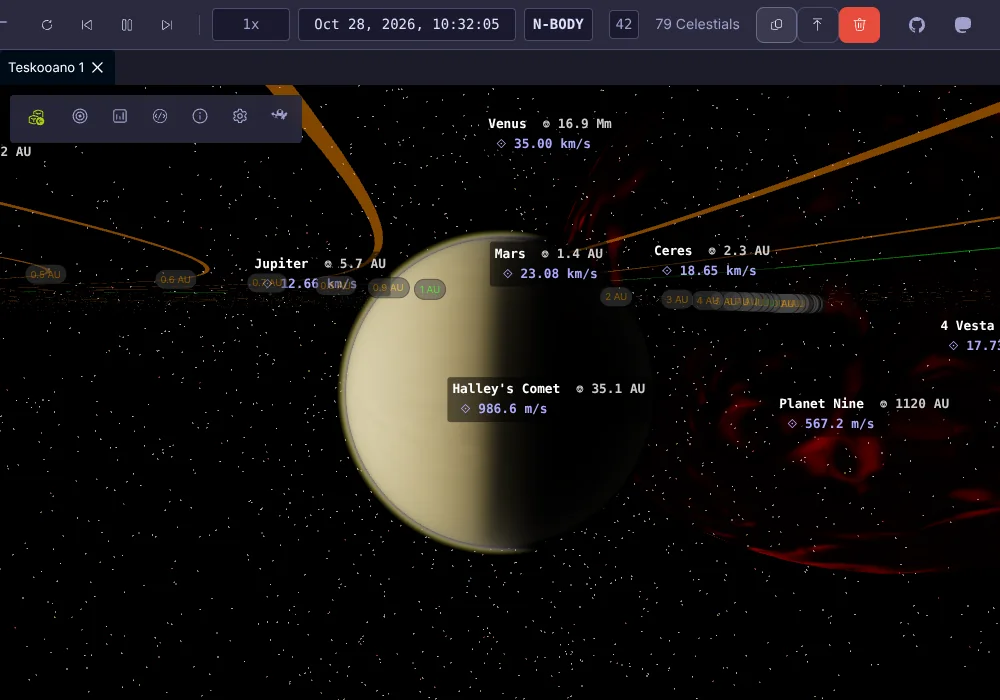Click the spacecraft toolbar icon
Screen dimensions: 1000x700
point(279,115)
